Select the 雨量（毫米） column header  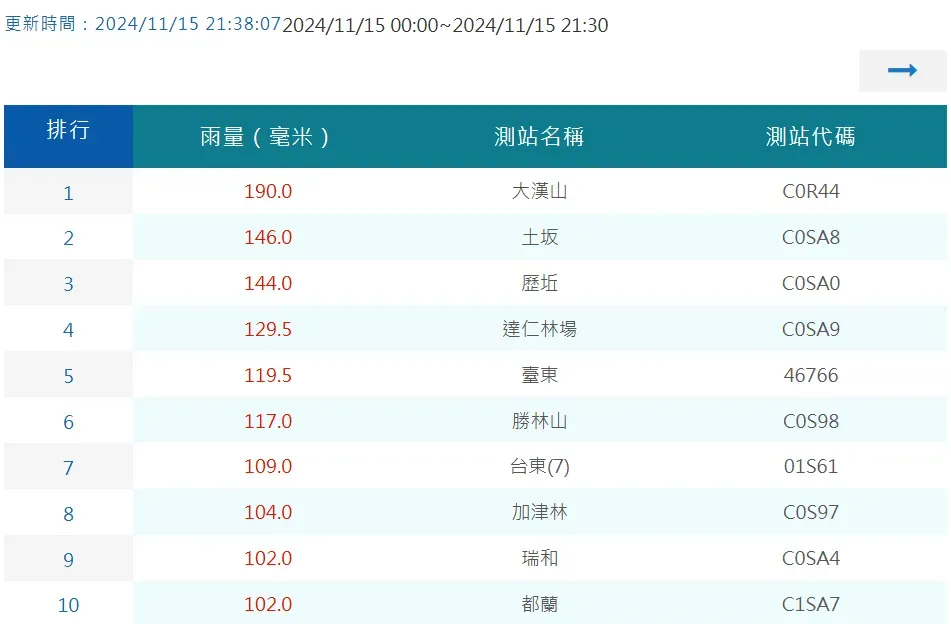(x=267, y=136)
